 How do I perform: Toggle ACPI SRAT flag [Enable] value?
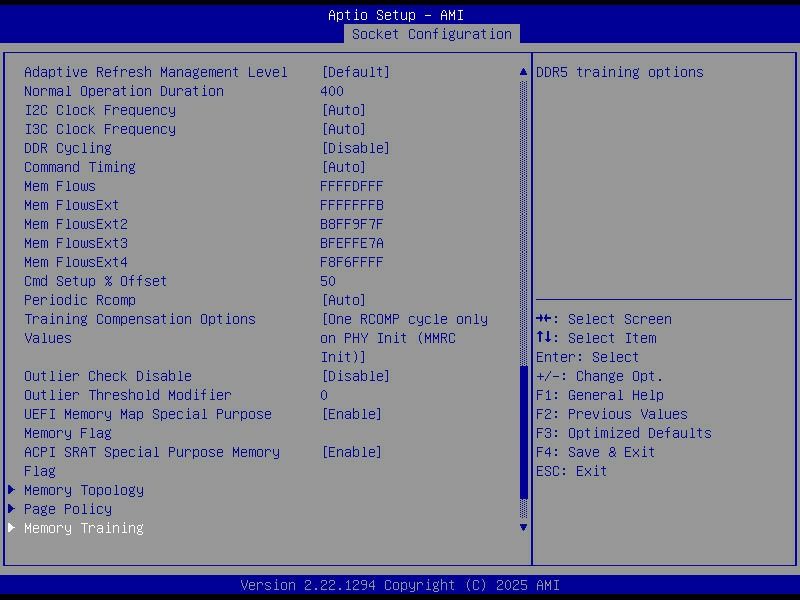(352, 452)
